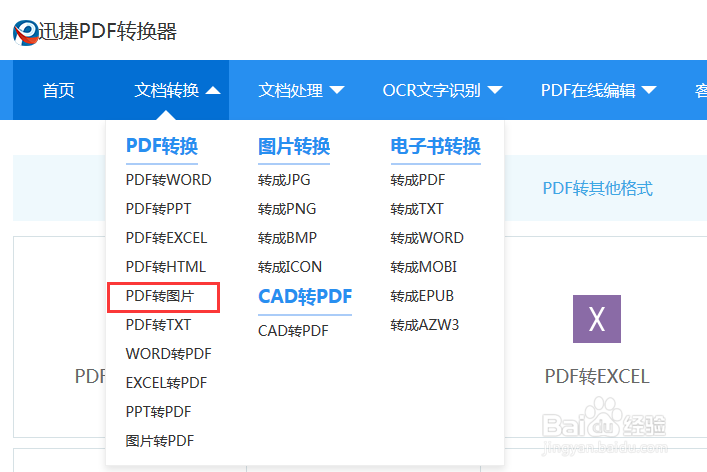
Task: Choose 图片转PDF menu entry
Action: tap(160, 440)
